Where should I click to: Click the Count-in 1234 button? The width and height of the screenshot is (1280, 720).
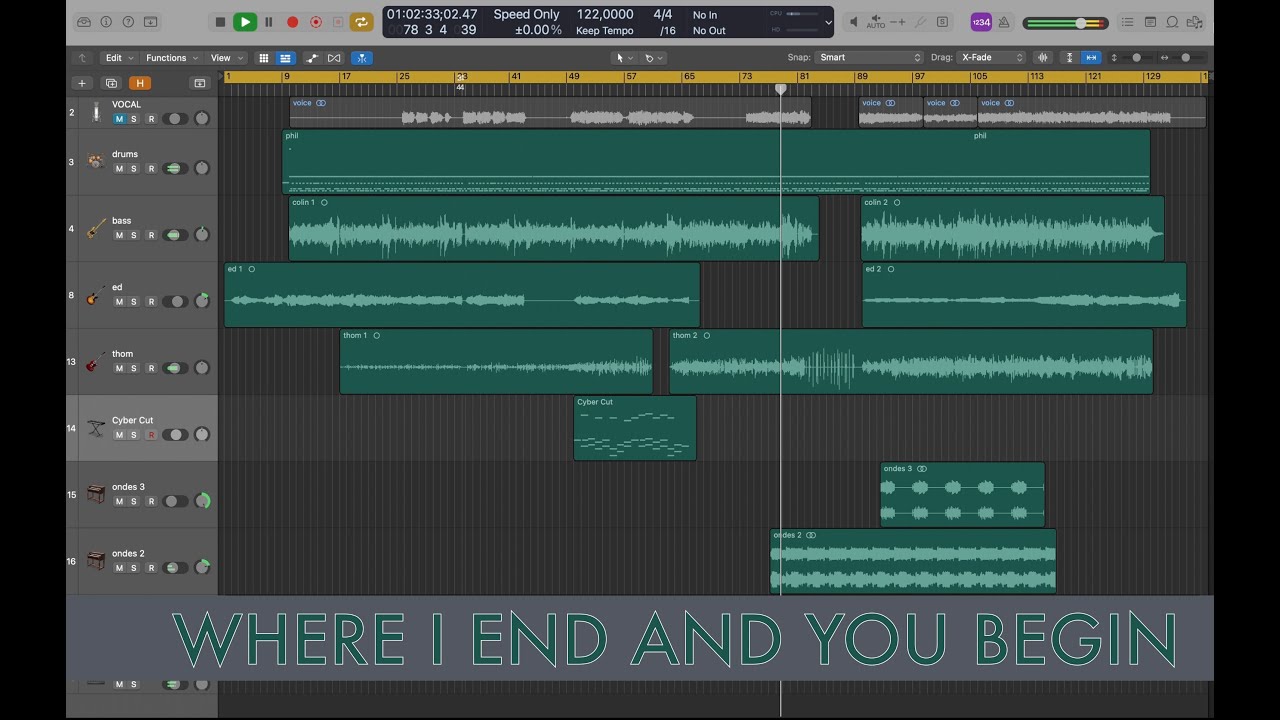point(981,22)
